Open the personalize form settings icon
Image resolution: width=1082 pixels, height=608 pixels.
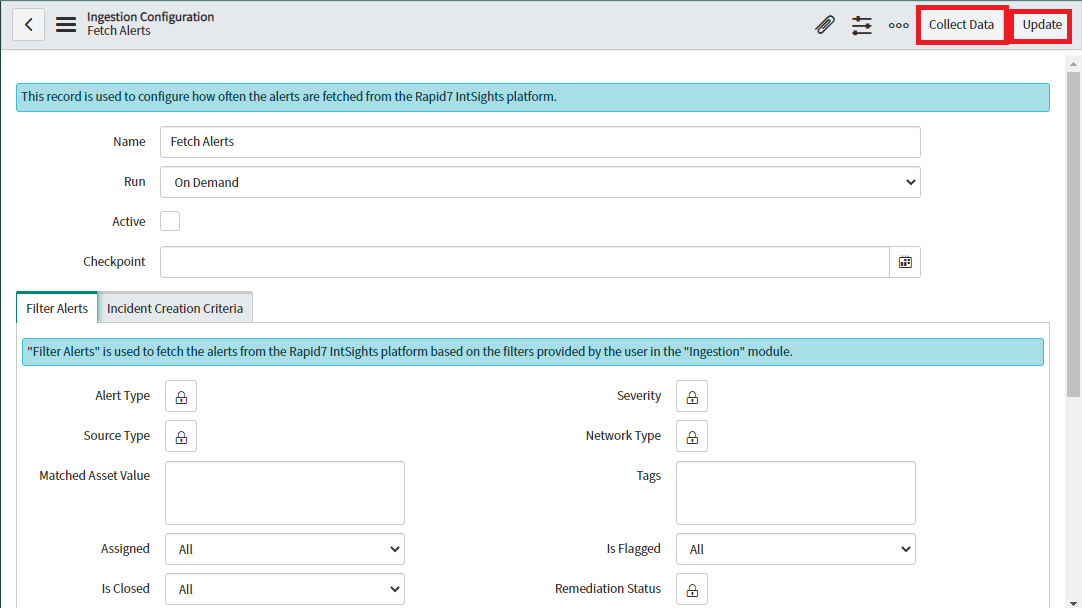click(862, 25)
